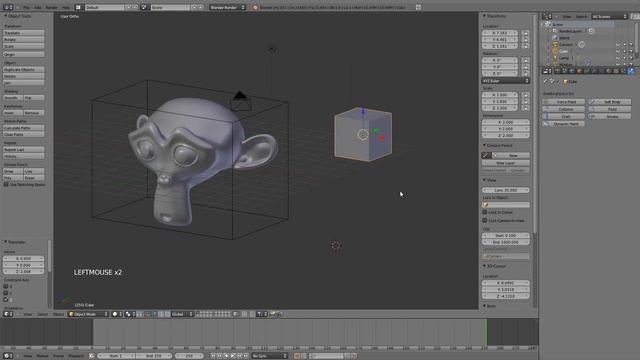The width and height of the screenshot is (640, 360).
Task: Enable Lock to Cursor checkbox
Action: [485, 212]
